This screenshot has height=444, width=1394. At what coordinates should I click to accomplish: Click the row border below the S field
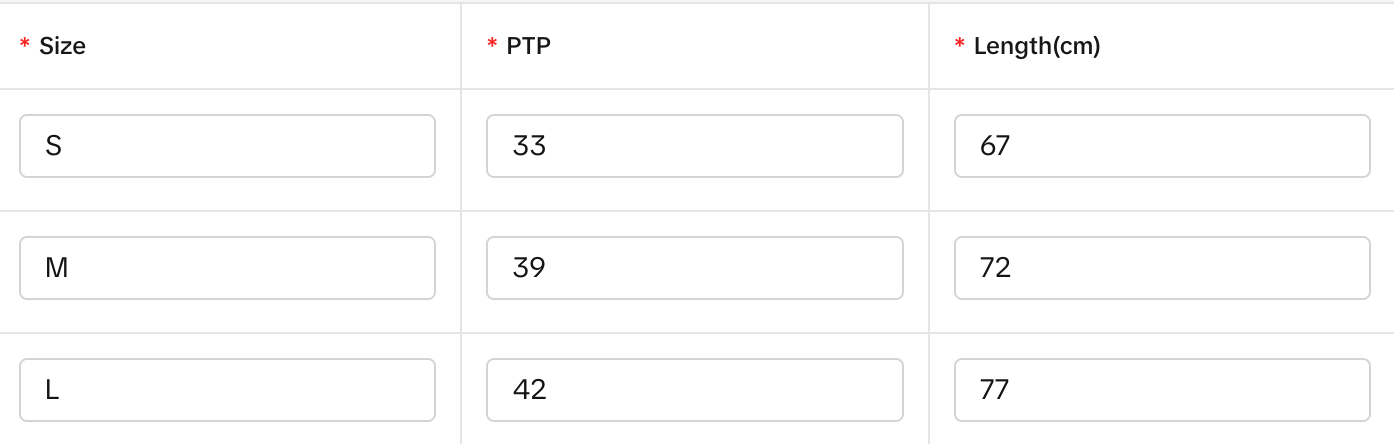tap(227, 211)
